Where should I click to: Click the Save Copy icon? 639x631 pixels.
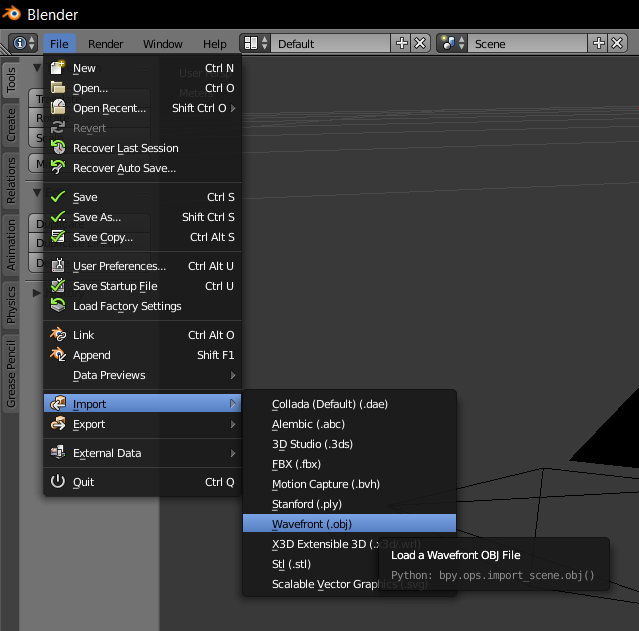[57, 237]
